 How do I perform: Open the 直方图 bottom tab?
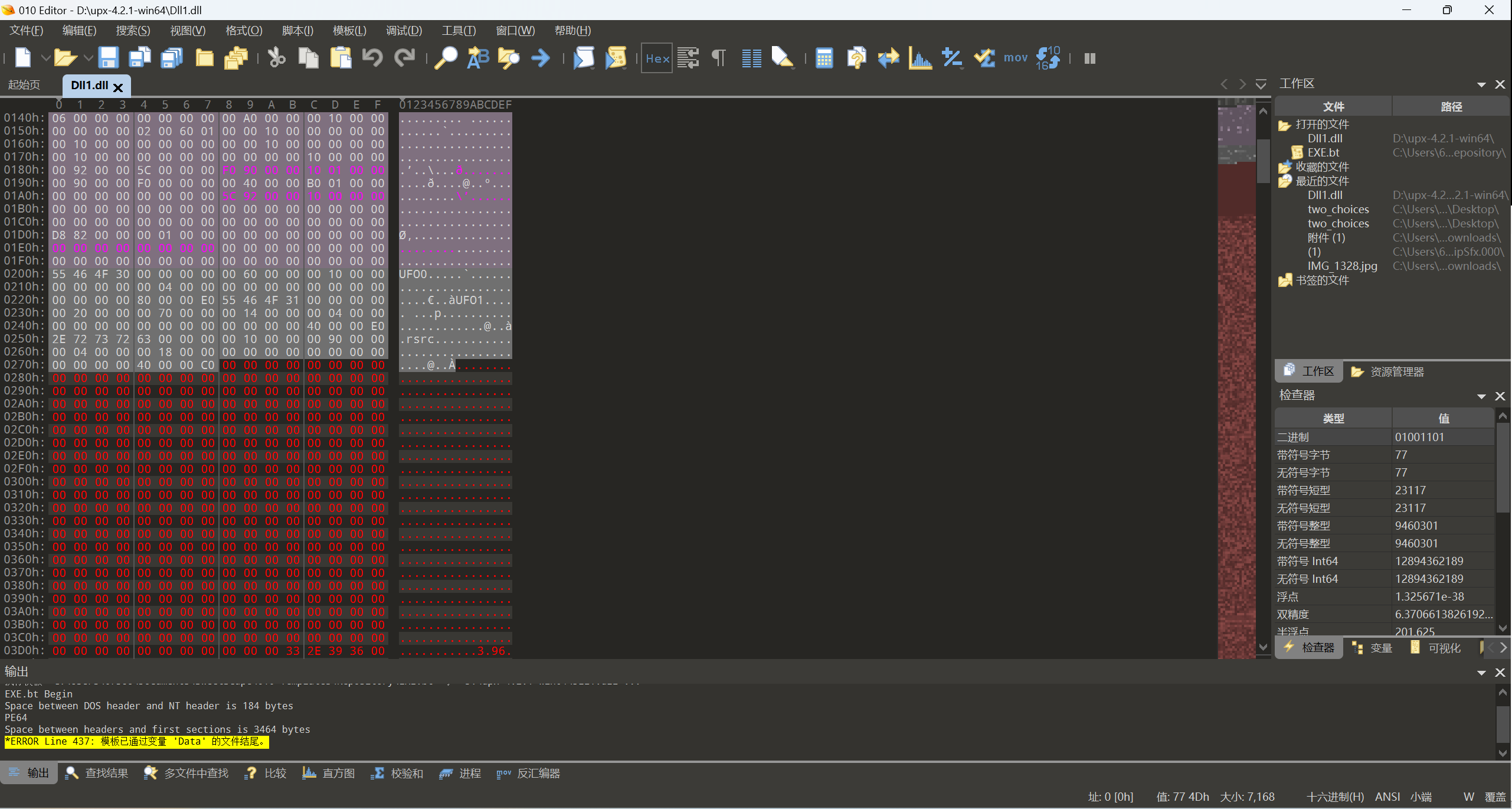(329, 773)
